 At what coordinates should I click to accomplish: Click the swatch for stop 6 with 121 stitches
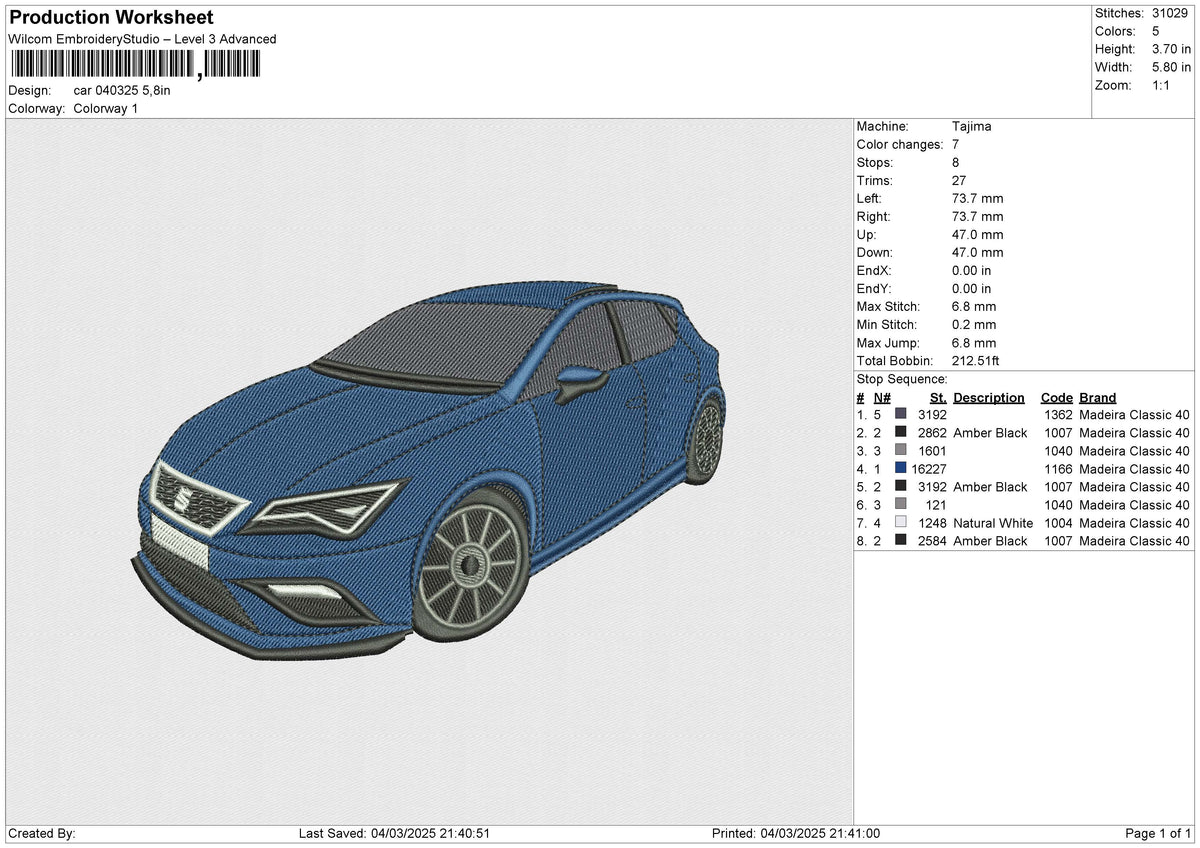click(901, 505)
